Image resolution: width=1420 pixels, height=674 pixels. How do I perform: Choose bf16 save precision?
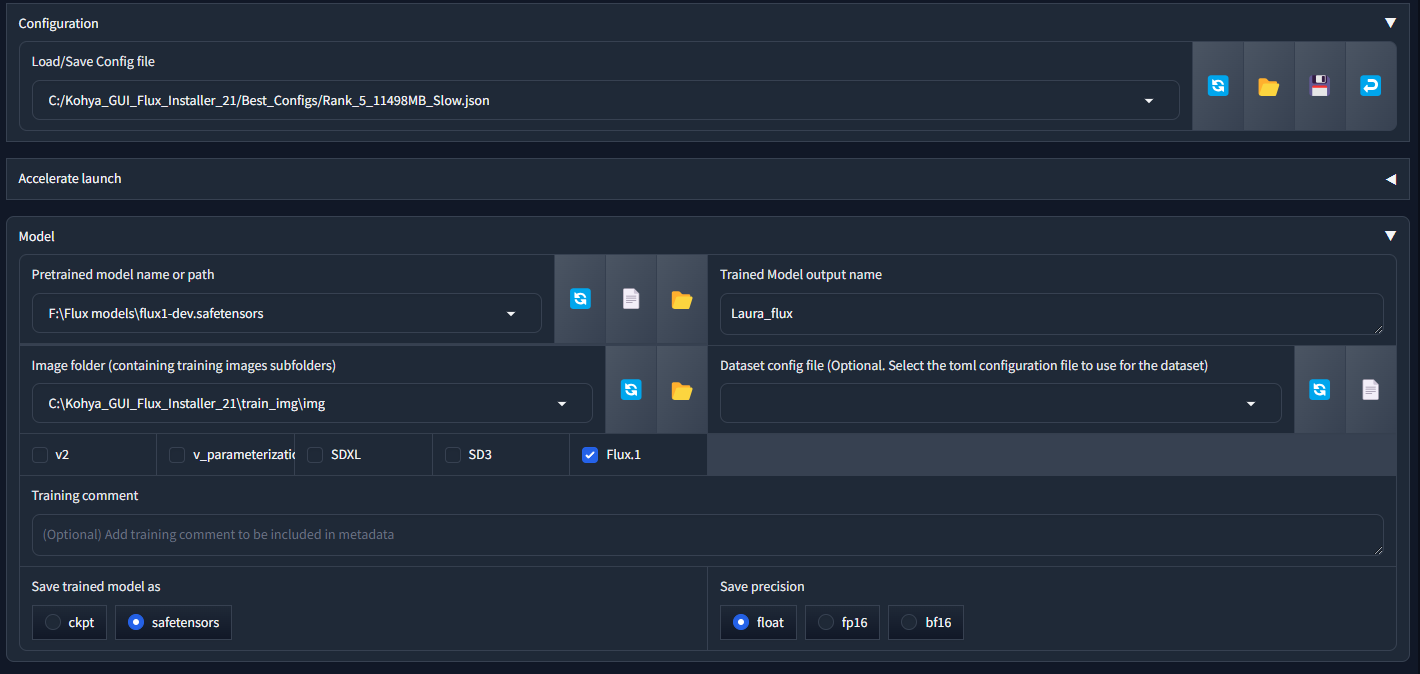click(926, 622)
